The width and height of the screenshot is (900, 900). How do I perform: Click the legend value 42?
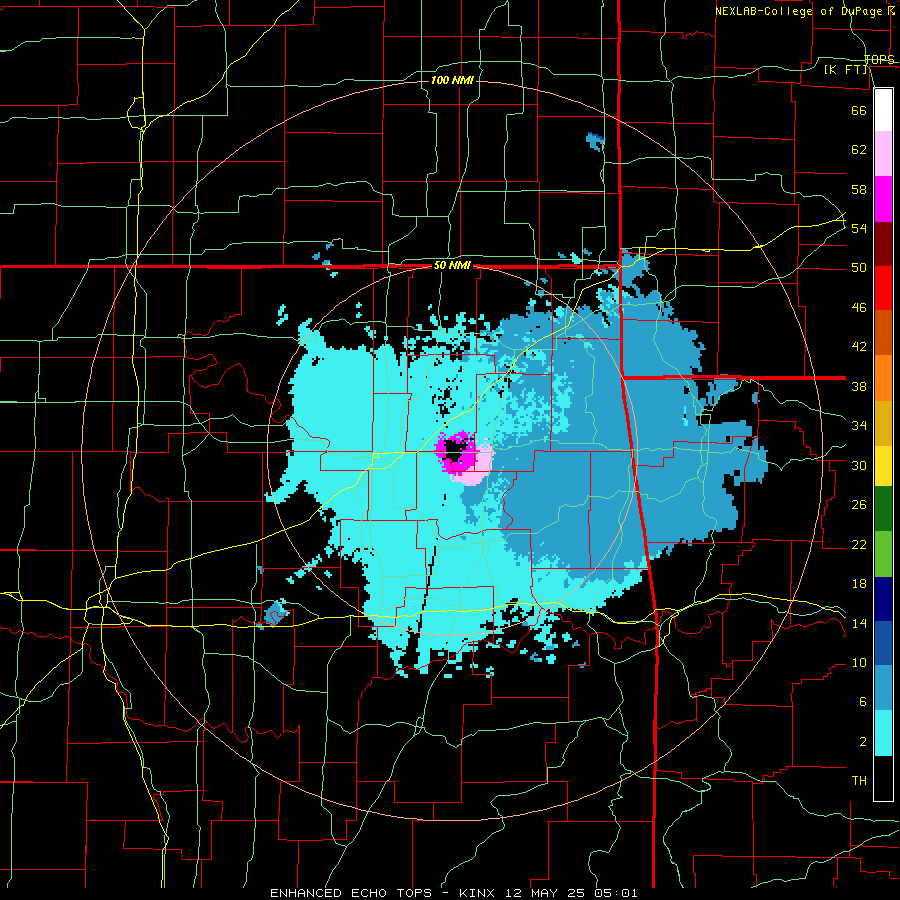pos(859,347)
